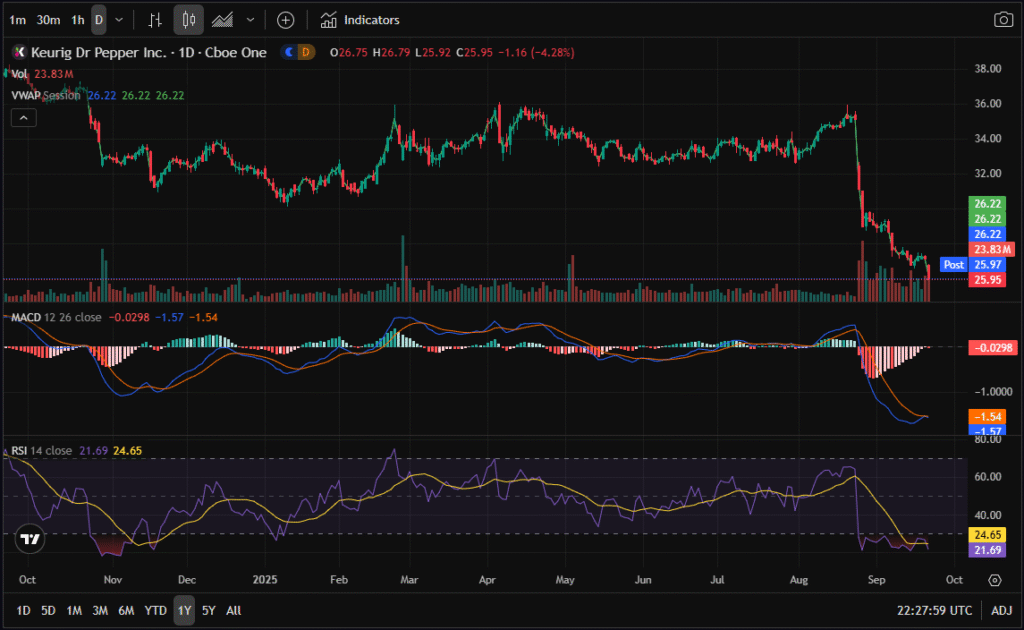Expand the chart style dropdown arrow
Screen dimensions: 1024x630
(250, 20)
